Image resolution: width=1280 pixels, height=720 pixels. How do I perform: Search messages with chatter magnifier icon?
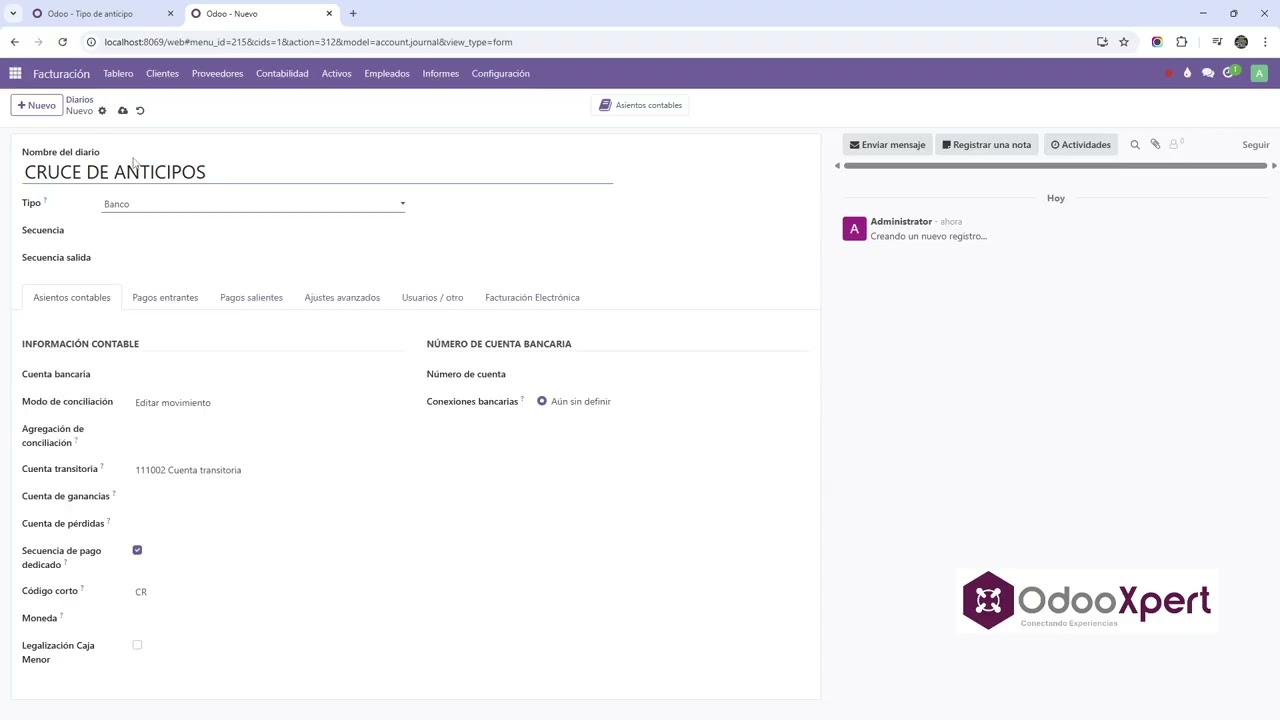[1135, 145]
